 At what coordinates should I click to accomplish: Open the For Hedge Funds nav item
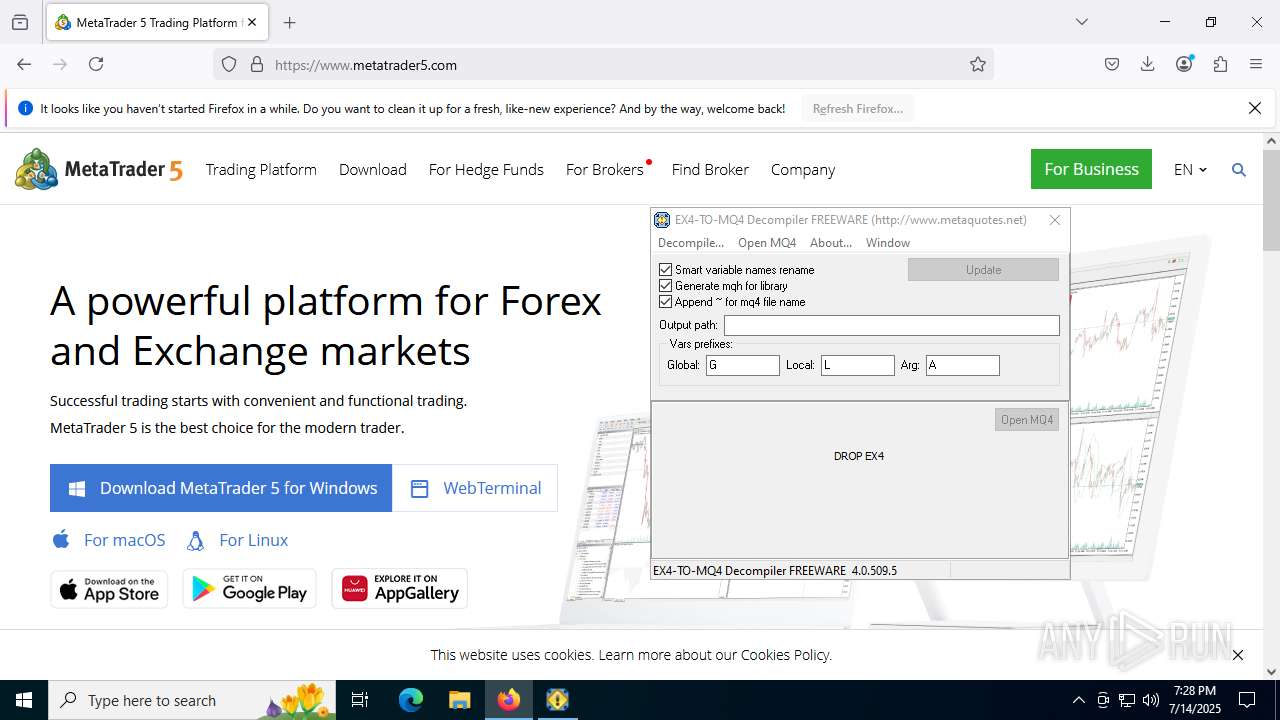486,170
